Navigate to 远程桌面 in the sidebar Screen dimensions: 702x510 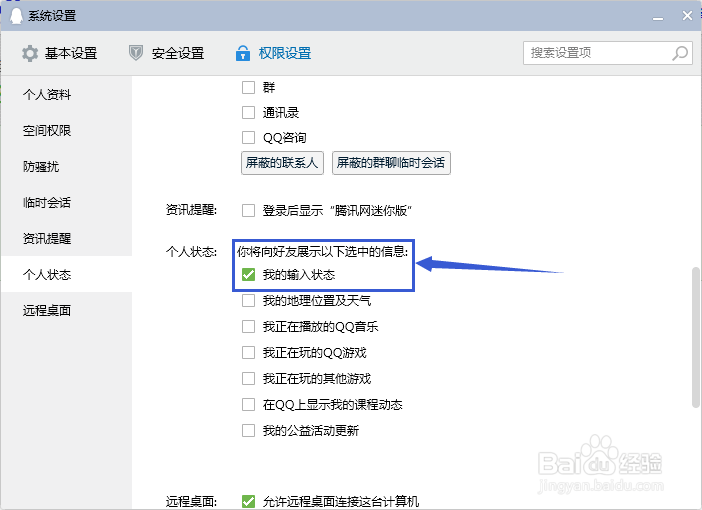pyautogui.click(x=66, y=310)
